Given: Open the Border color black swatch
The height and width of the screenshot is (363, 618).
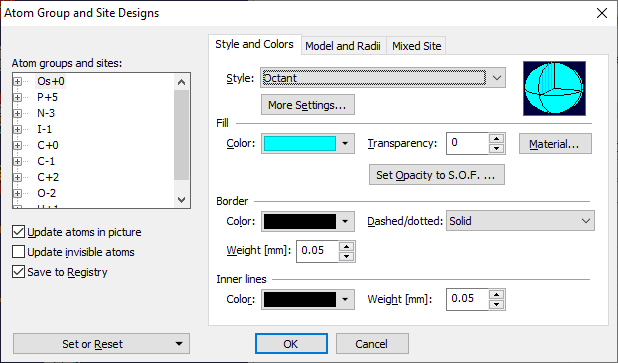Looking at the screenshot, I should (x=300, y=222).
